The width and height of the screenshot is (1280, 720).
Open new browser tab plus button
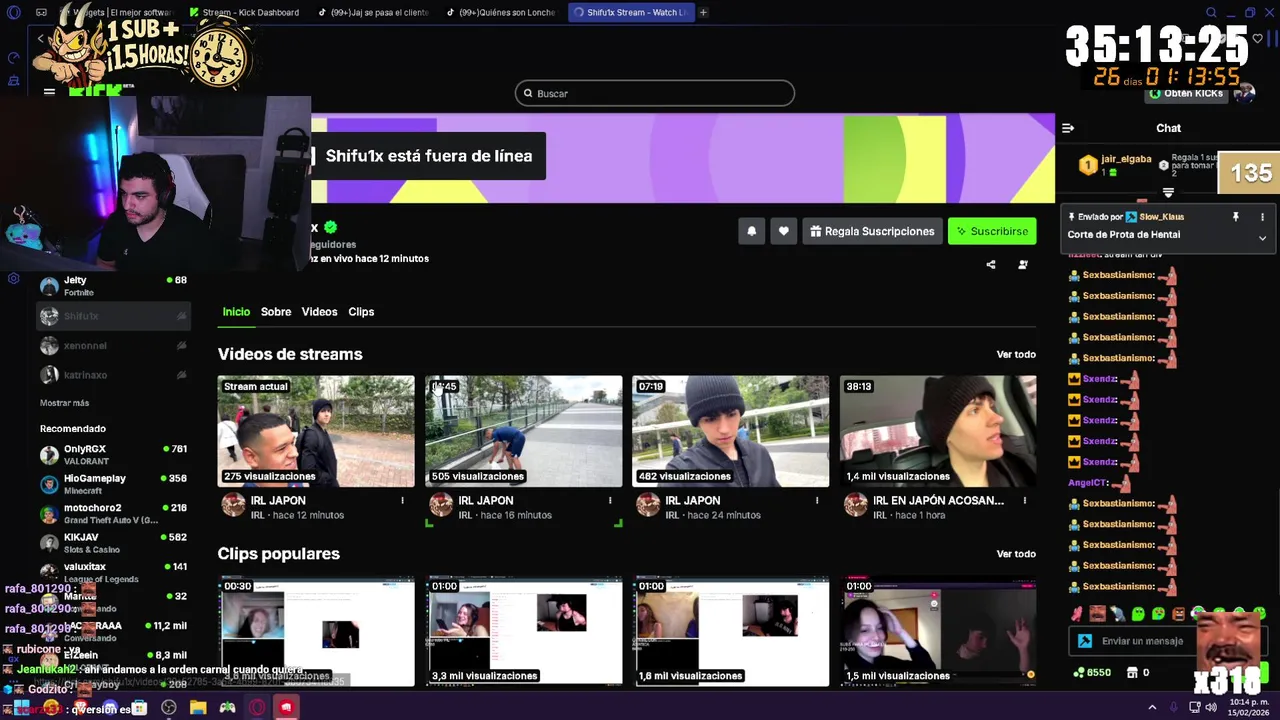pyautogui.click(x=703, y=12)
